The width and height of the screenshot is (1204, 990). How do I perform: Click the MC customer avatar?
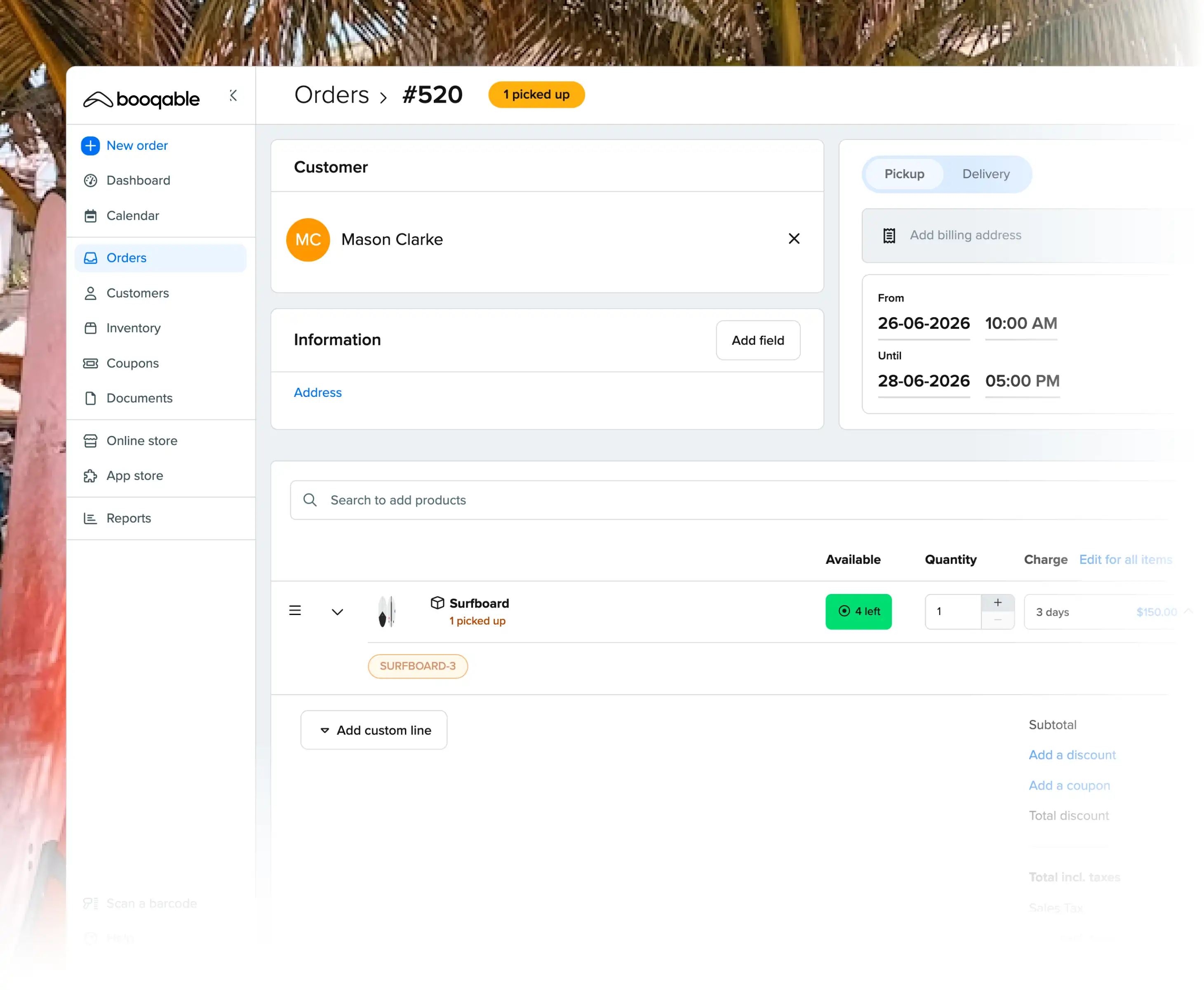(308, 240)
